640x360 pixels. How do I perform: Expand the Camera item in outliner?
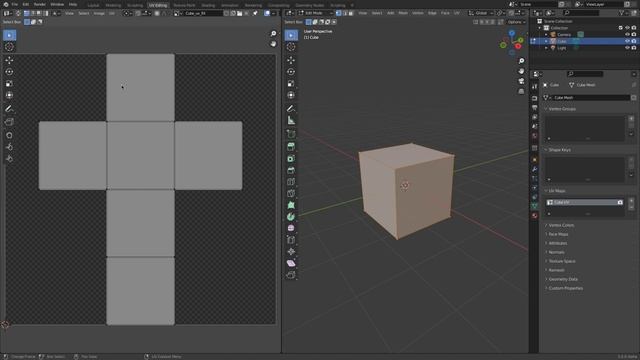click(x=546, y=35)
